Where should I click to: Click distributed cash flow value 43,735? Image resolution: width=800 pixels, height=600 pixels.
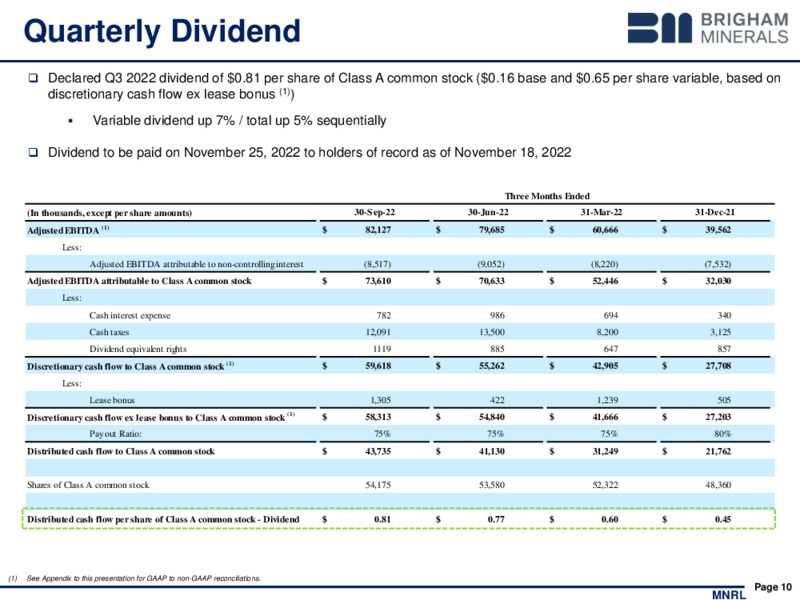click(378, 451)
